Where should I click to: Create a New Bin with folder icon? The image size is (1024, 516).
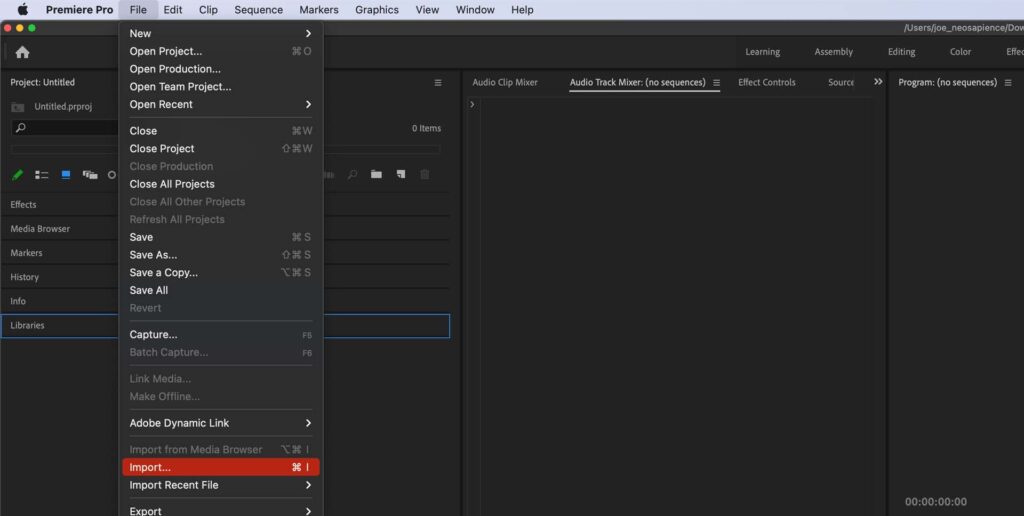pos(376,174)
